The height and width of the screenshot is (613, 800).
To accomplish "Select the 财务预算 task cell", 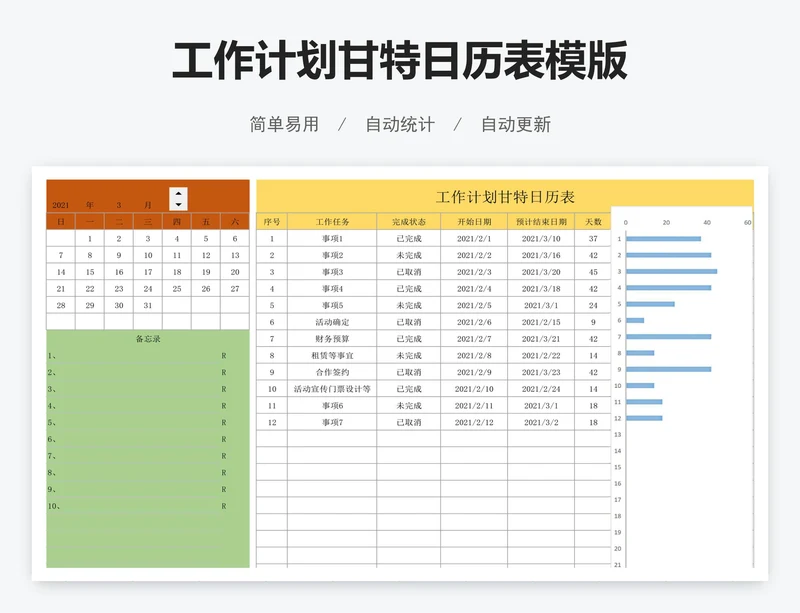I will point(332,339).
